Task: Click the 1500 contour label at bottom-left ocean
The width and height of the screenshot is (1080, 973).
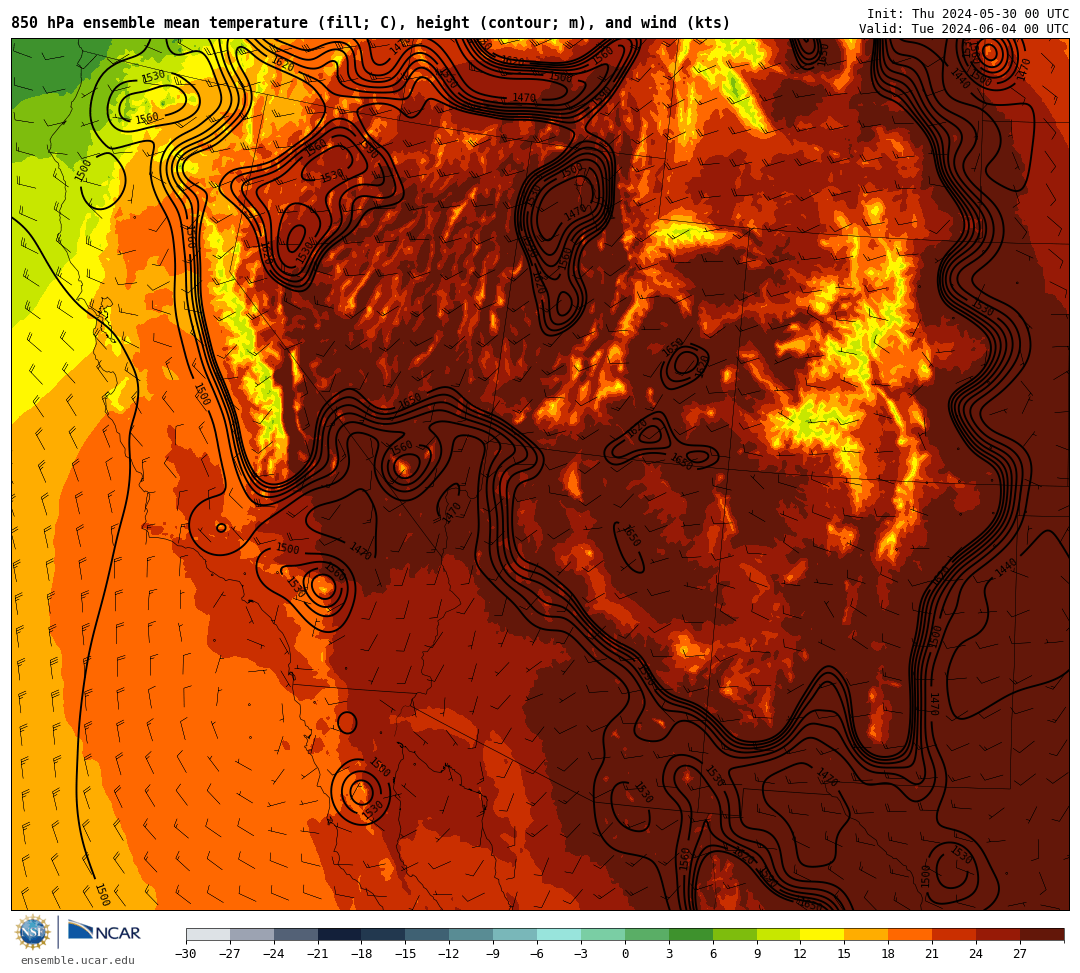Action: pos(102,894)
